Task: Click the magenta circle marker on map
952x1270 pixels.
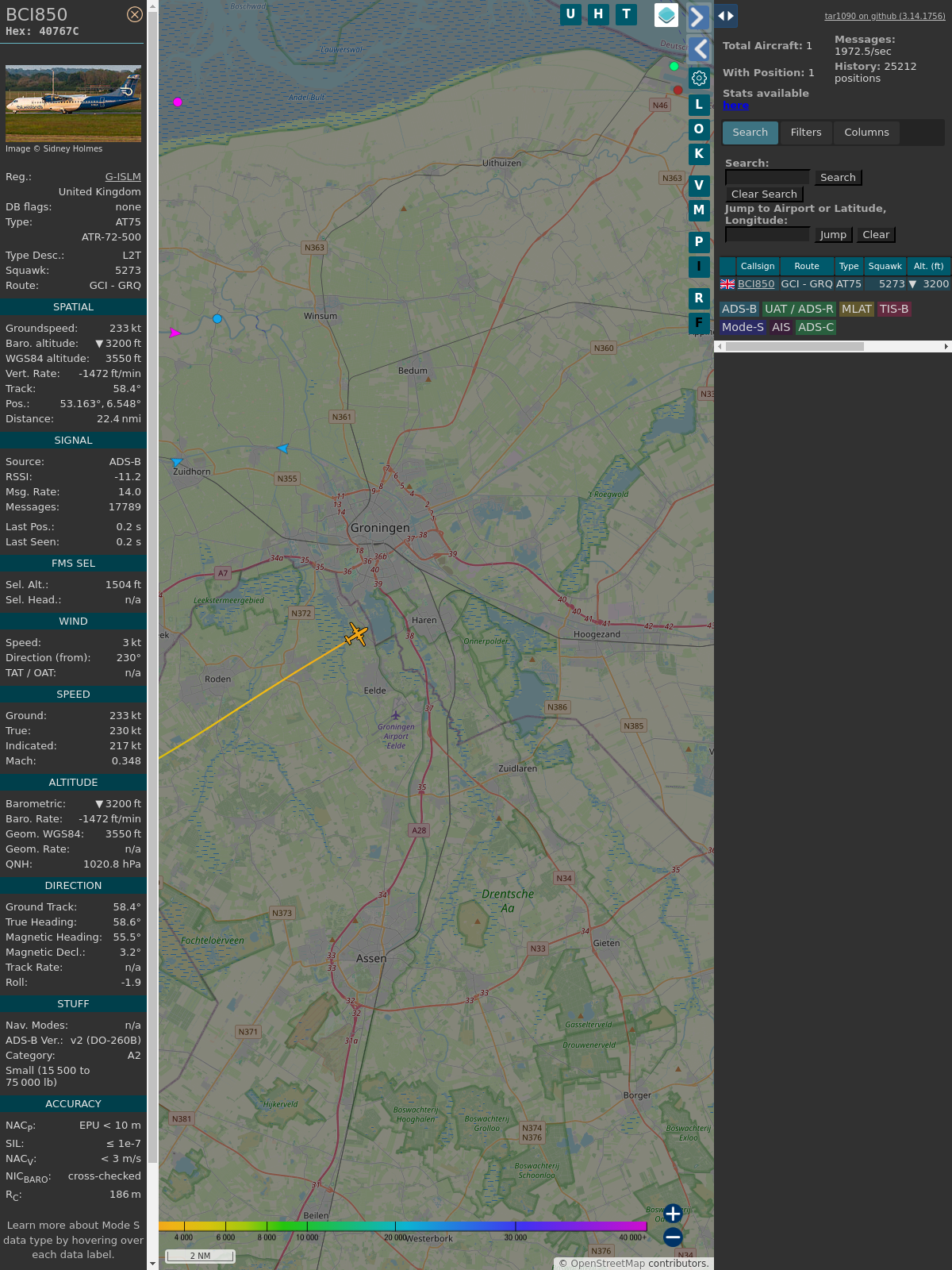Action: pos(178,102)
